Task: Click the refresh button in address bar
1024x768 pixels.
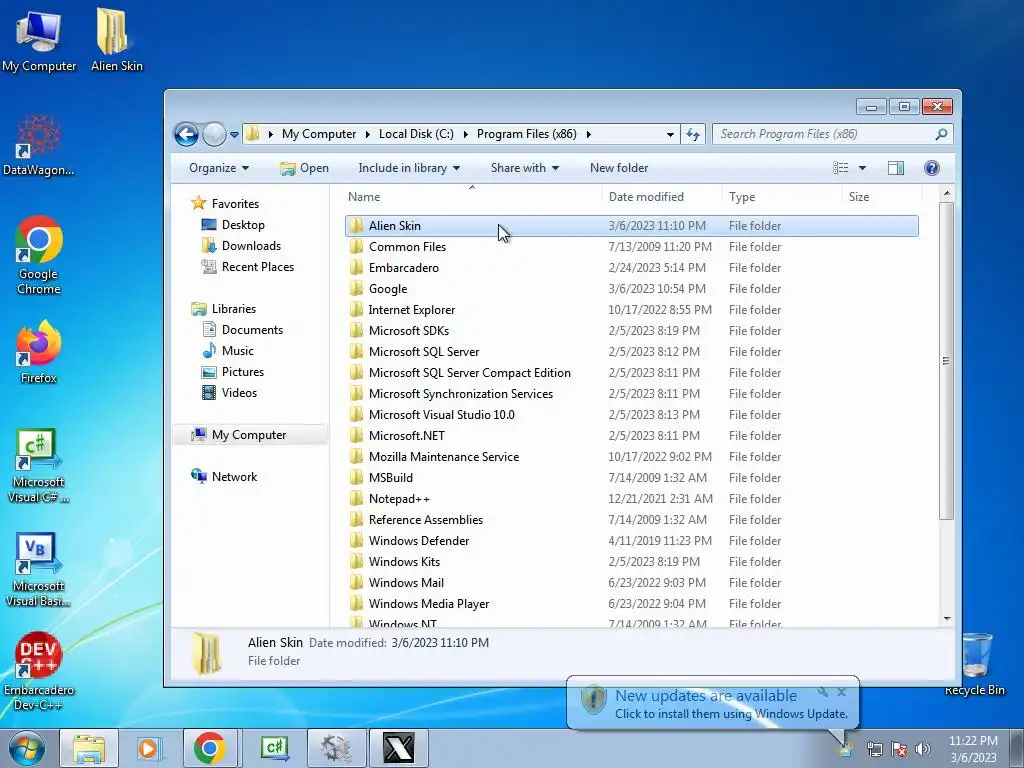Action: coord(692,135)
